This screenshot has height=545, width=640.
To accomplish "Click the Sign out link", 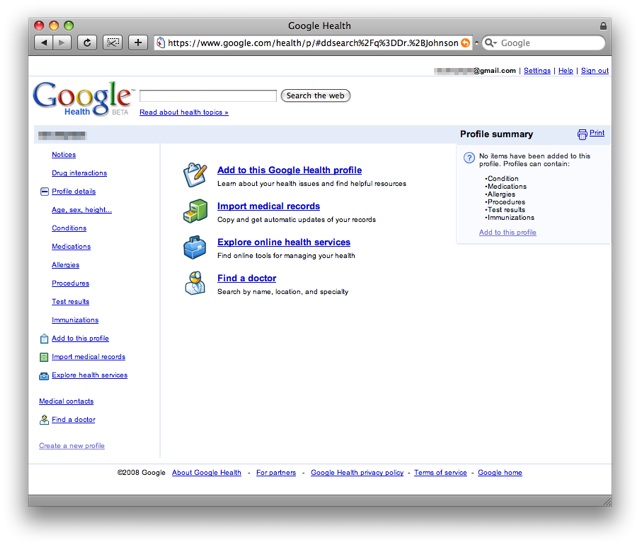I will click(x=595, y=71).
